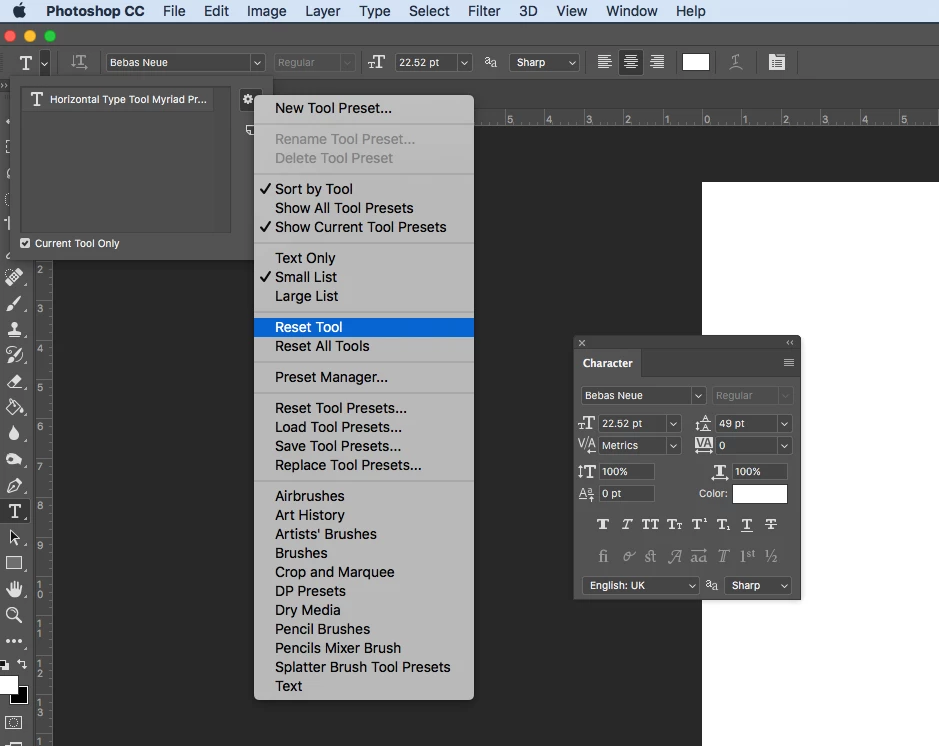Toggle Underline in Character panel
The height and width of the screenshot is (746, 939).
(747, 524)
